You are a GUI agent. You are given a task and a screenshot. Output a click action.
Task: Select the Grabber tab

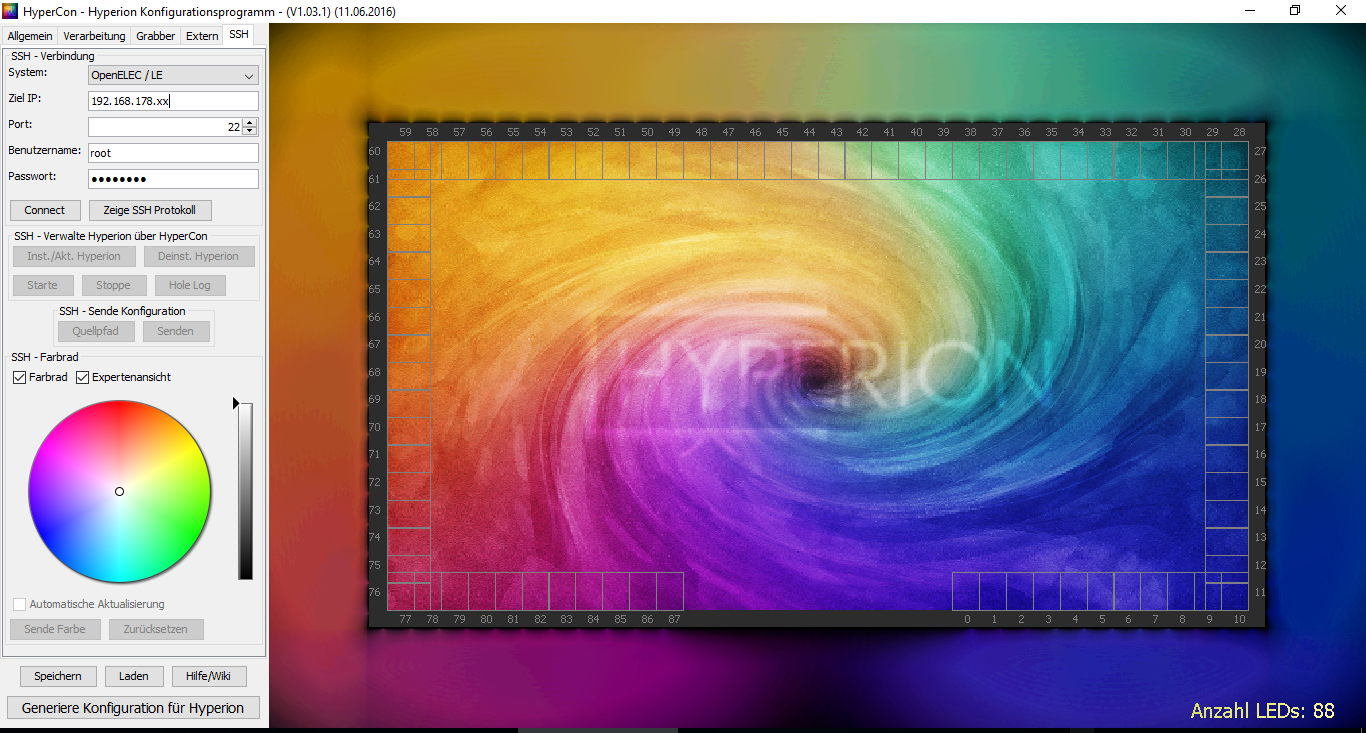point(155,36)
